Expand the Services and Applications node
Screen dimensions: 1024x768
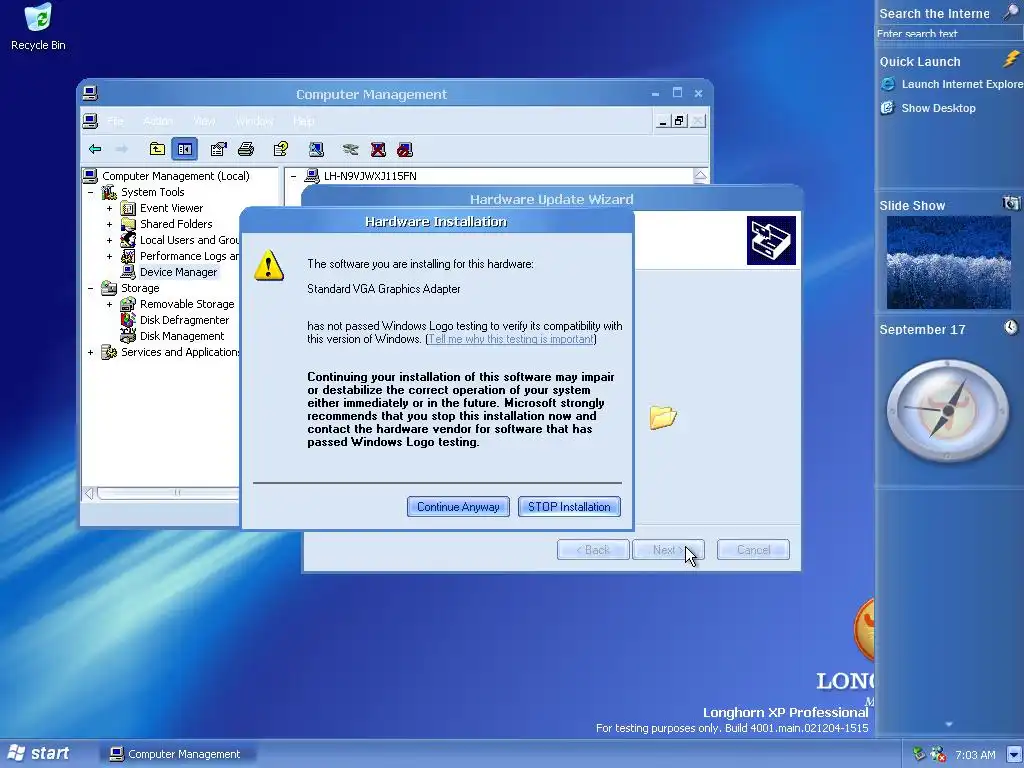pyautogui.click(x=90, y=353)
